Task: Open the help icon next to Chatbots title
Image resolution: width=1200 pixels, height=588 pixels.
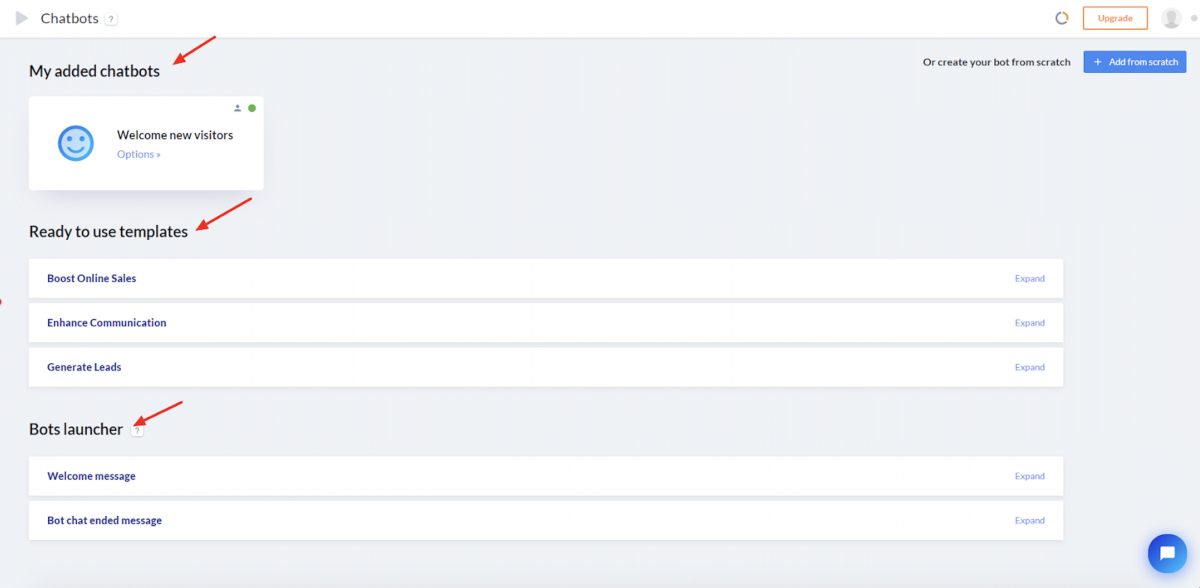Action: click(x=111, y=19)
